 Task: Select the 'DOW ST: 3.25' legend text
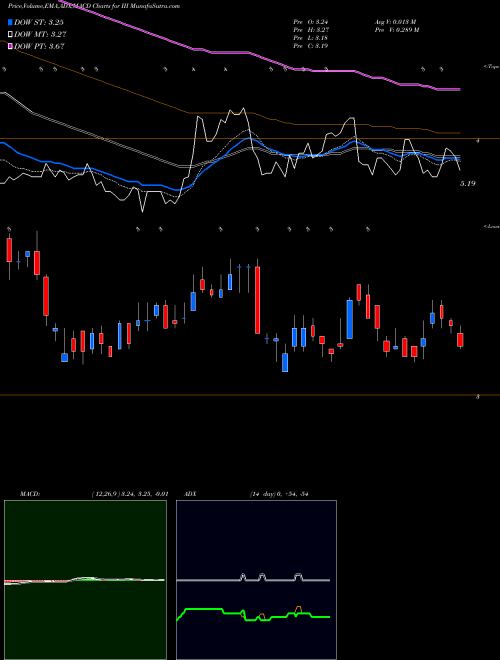[x=39, y=22]
